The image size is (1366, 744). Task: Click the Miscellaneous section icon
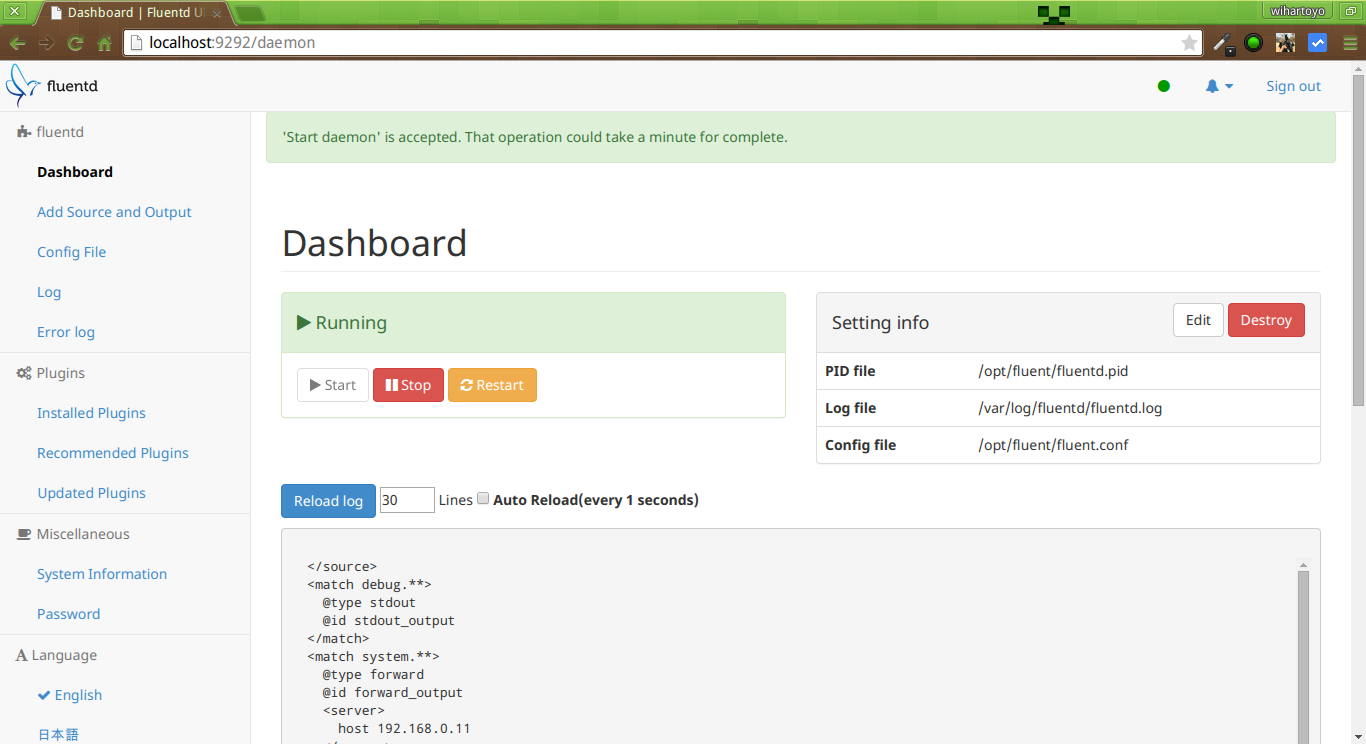[x=22, y=533]
